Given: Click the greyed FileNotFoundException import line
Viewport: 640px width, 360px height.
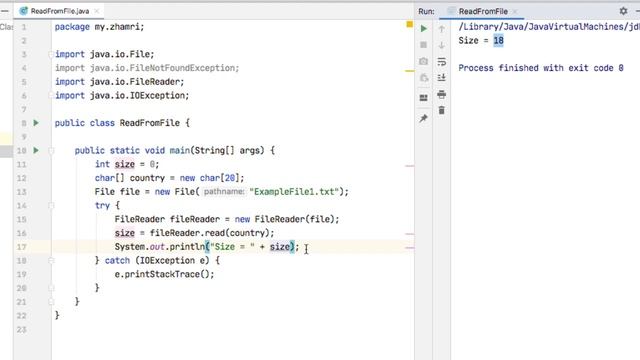Looking at the screenshot, I should pyautogui.click(x=147, y=68).
